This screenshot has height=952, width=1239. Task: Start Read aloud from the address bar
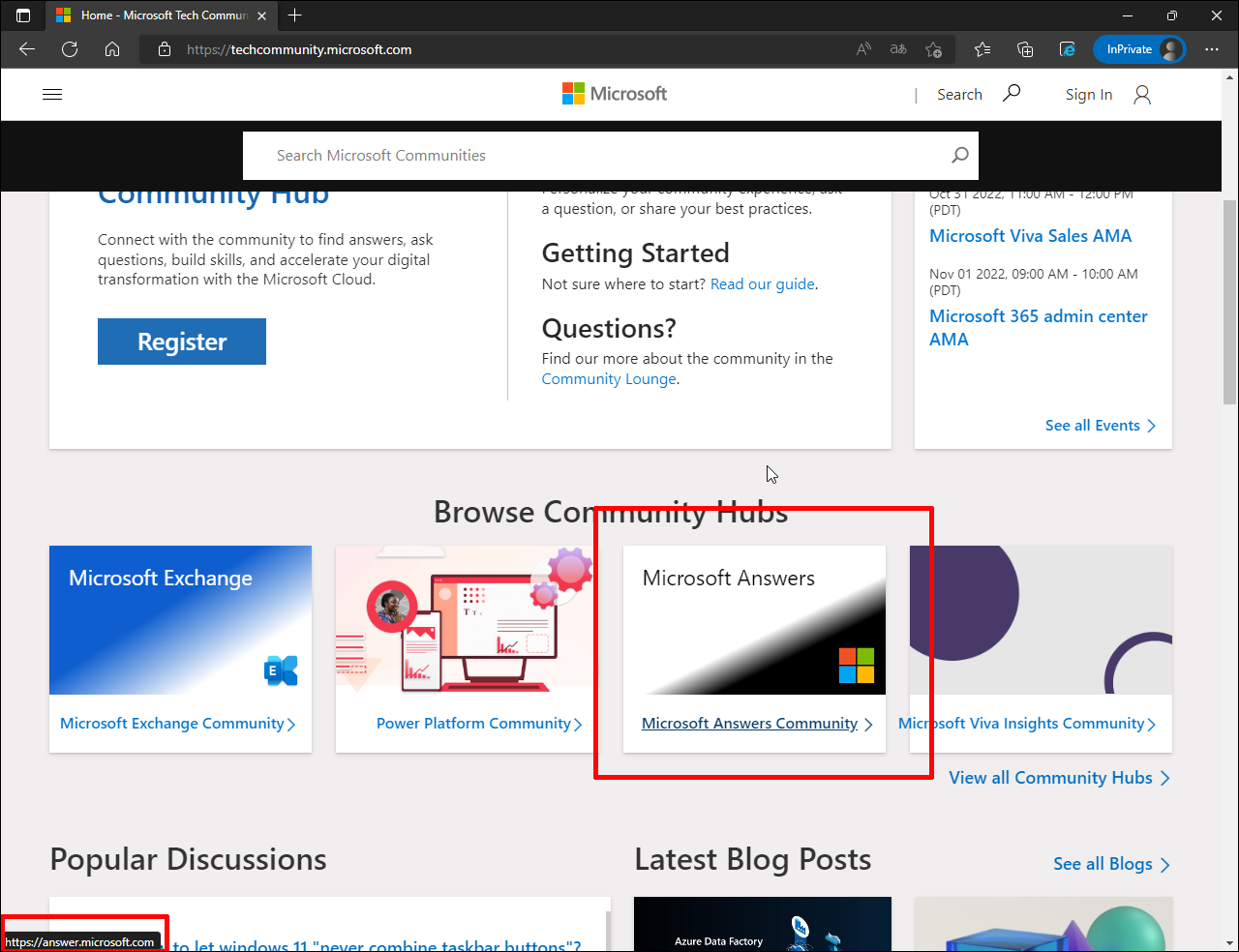(x=863, y=49)
